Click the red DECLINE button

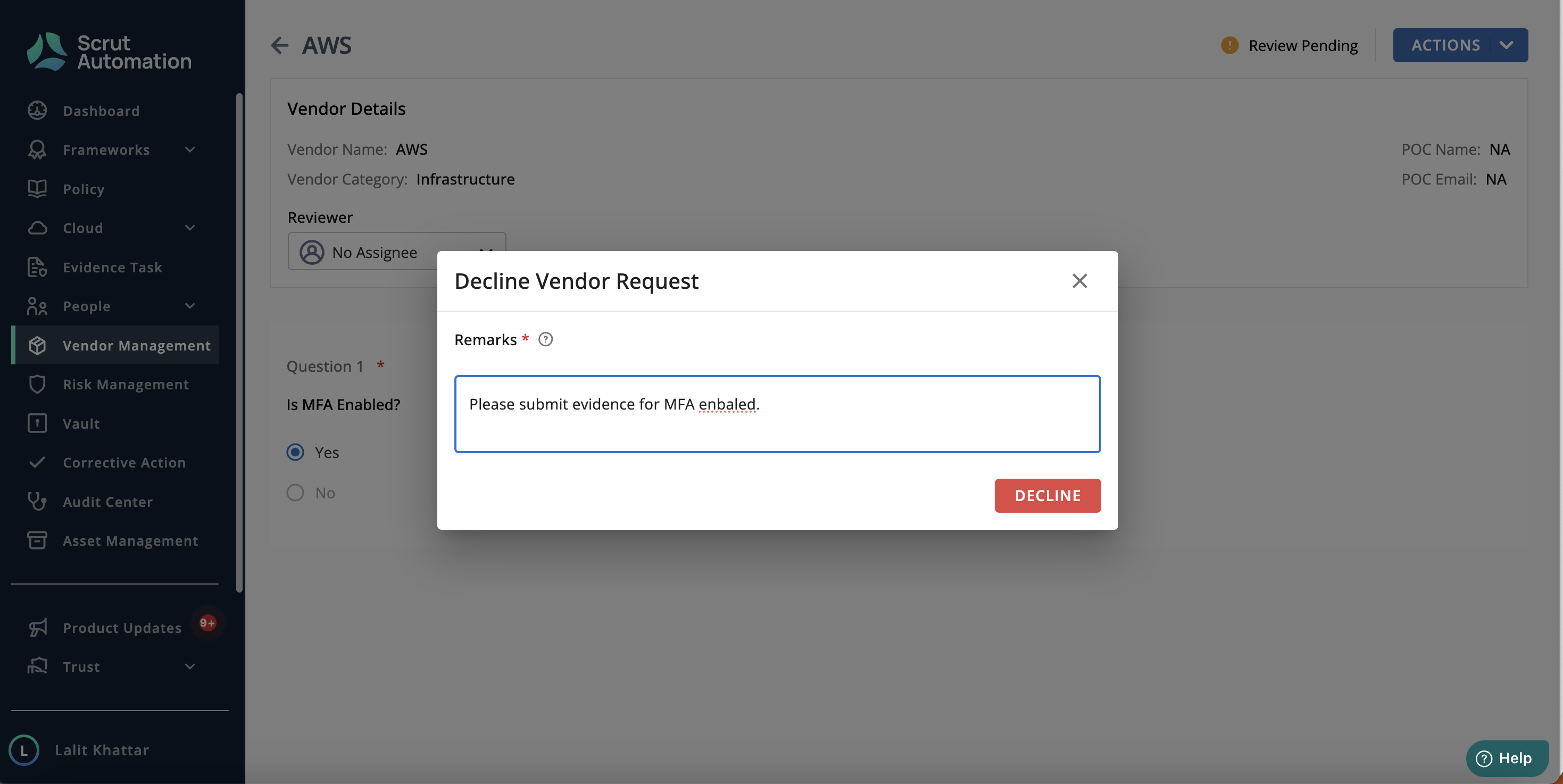[1047, 496]
